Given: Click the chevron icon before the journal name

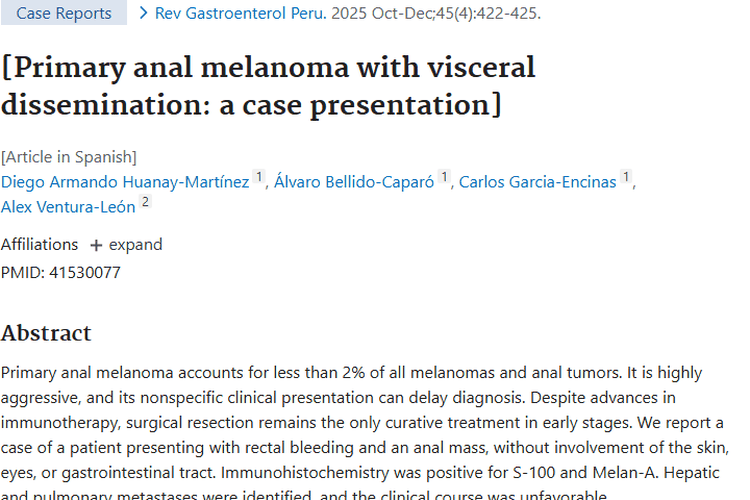Looking at the screenshot, I should pyautogui.click(x=144, y=13).
